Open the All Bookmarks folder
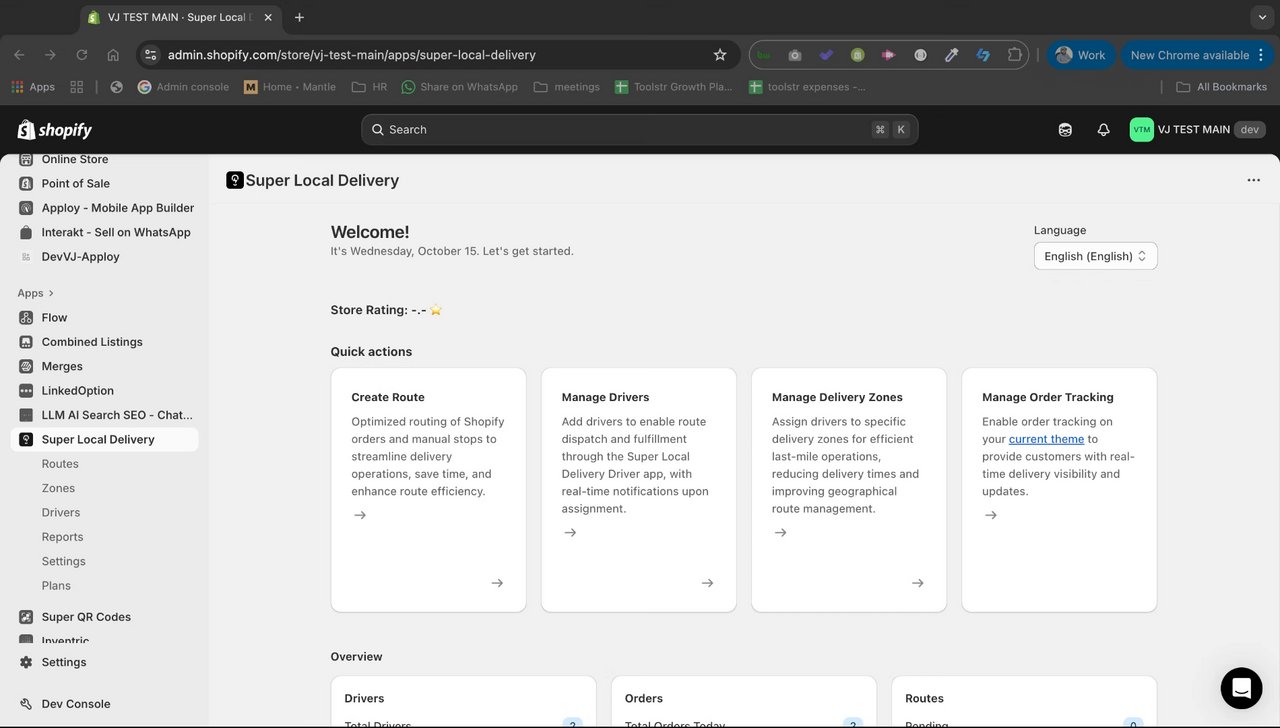 point(1221,87)
